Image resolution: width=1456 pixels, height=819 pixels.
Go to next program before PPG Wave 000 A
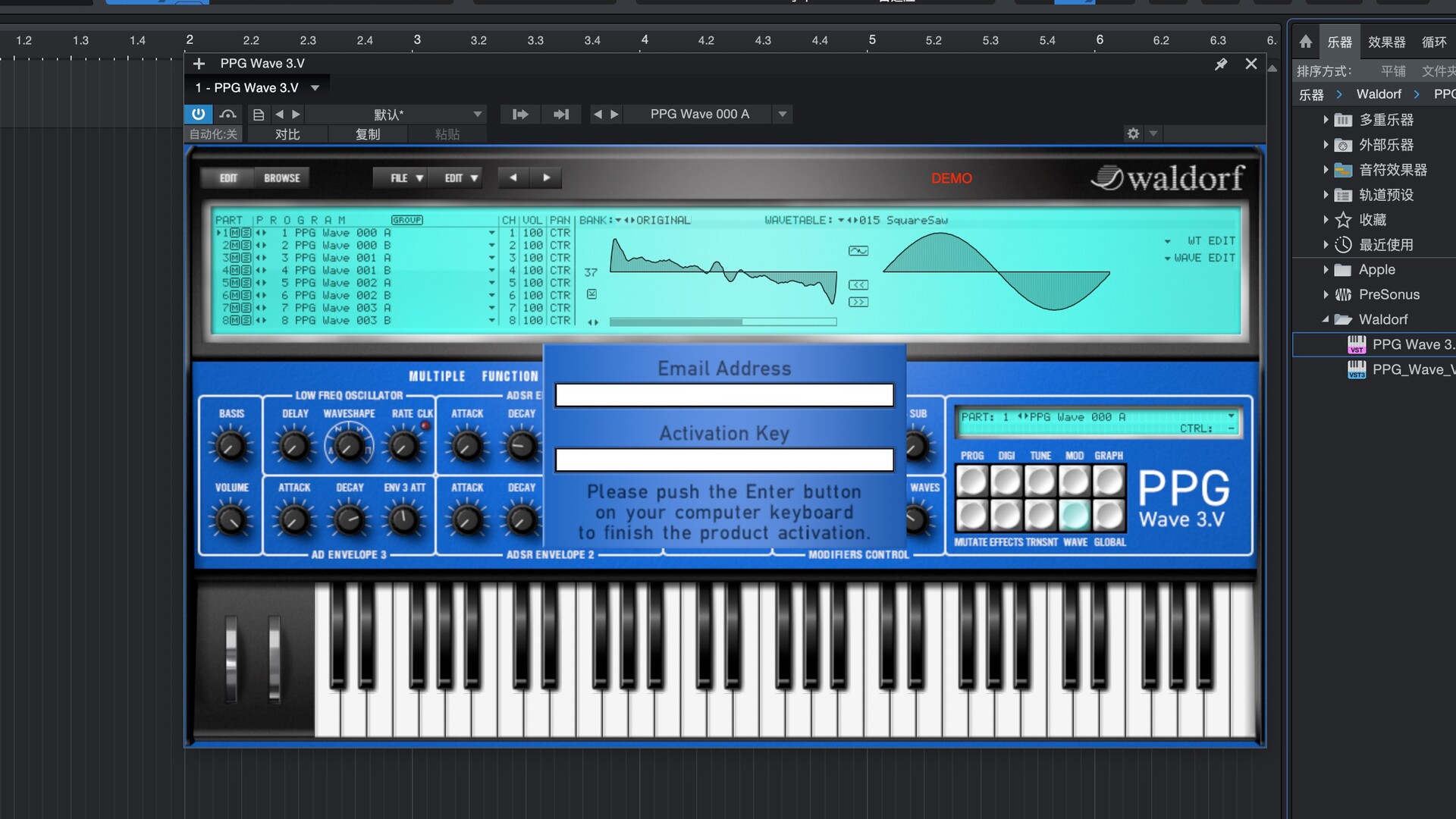pyautogui.click(x=614, y=115)
